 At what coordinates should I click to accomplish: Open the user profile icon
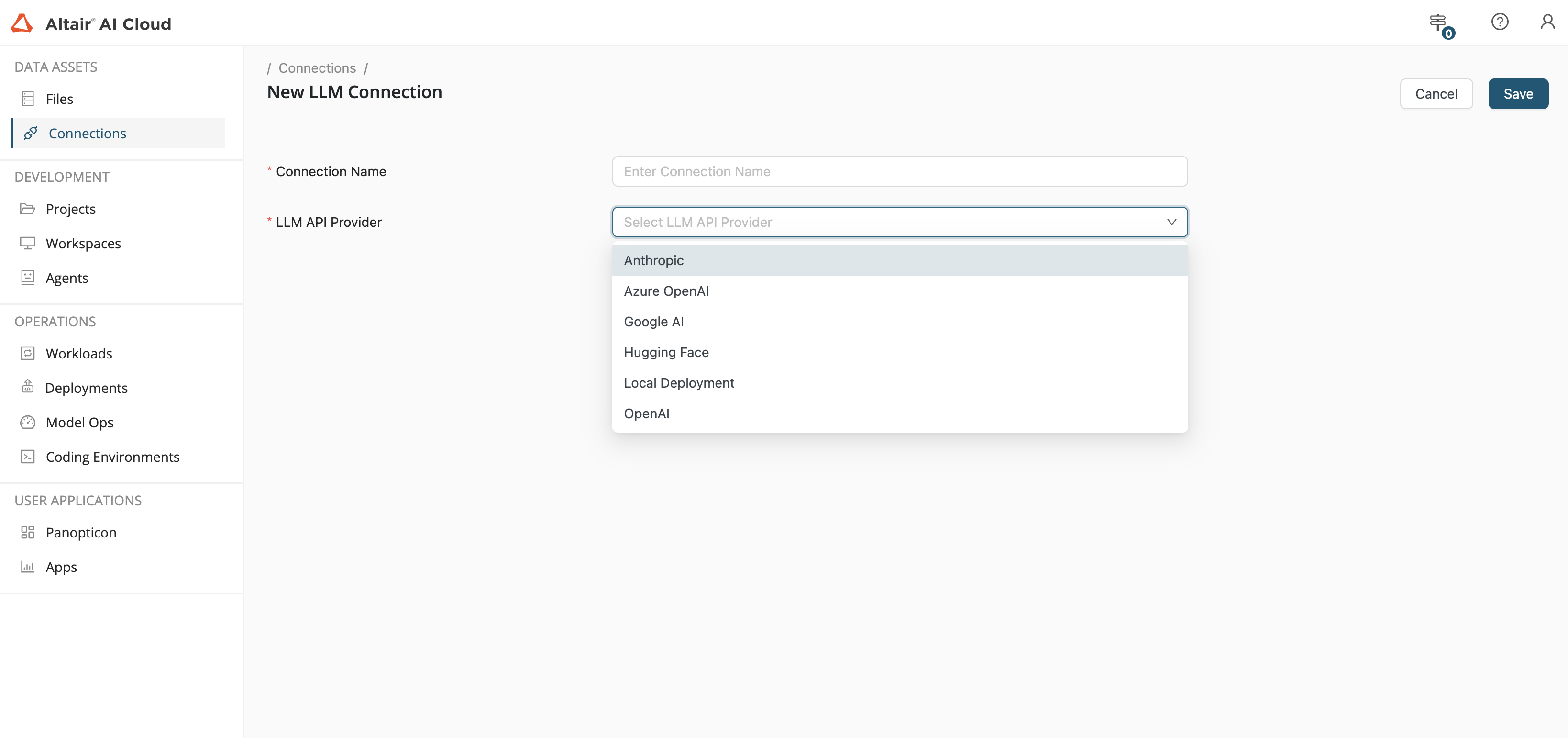(x=1547, y=22)
